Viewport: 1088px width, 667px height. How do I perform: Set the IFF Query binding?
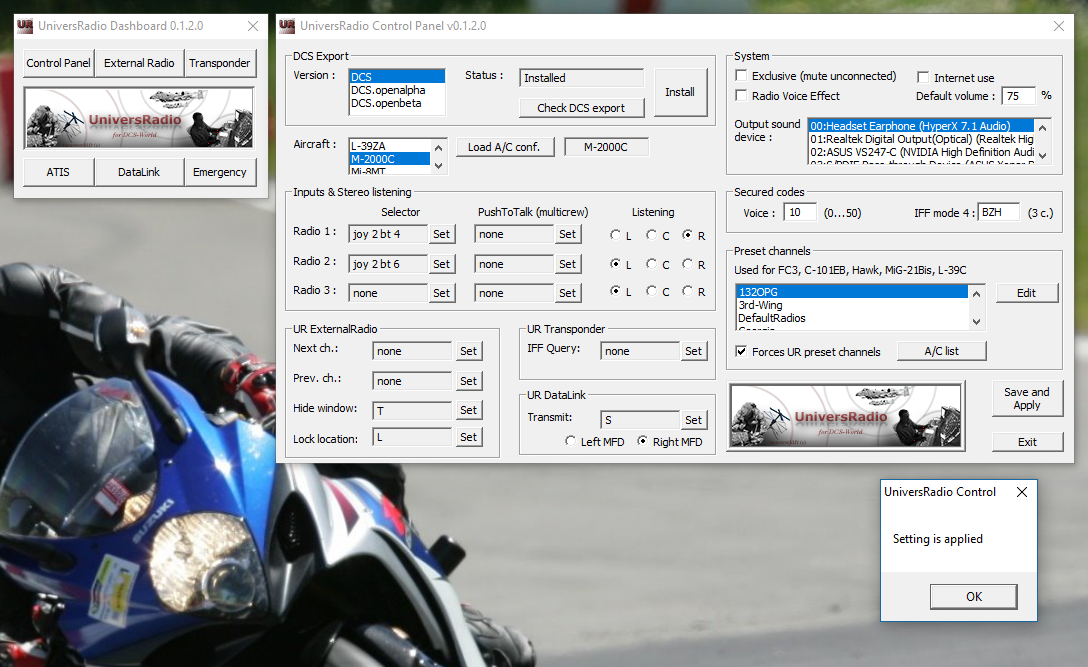coord(693,351)
